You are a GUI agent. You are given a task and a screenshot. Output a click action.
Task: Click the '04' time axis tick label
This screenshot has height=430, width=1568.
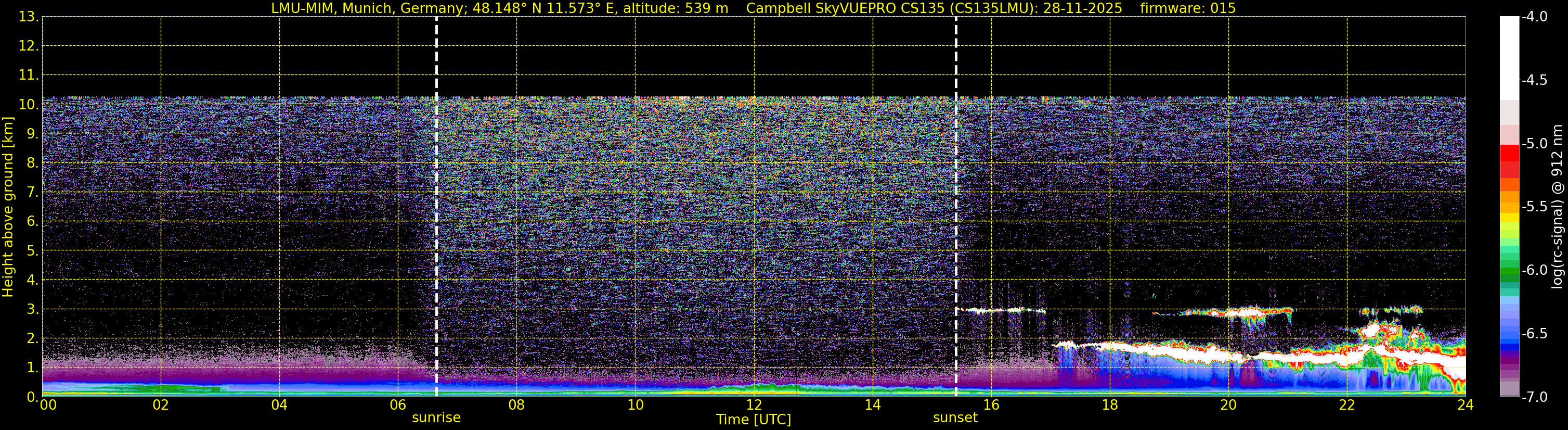click(279, 405)
